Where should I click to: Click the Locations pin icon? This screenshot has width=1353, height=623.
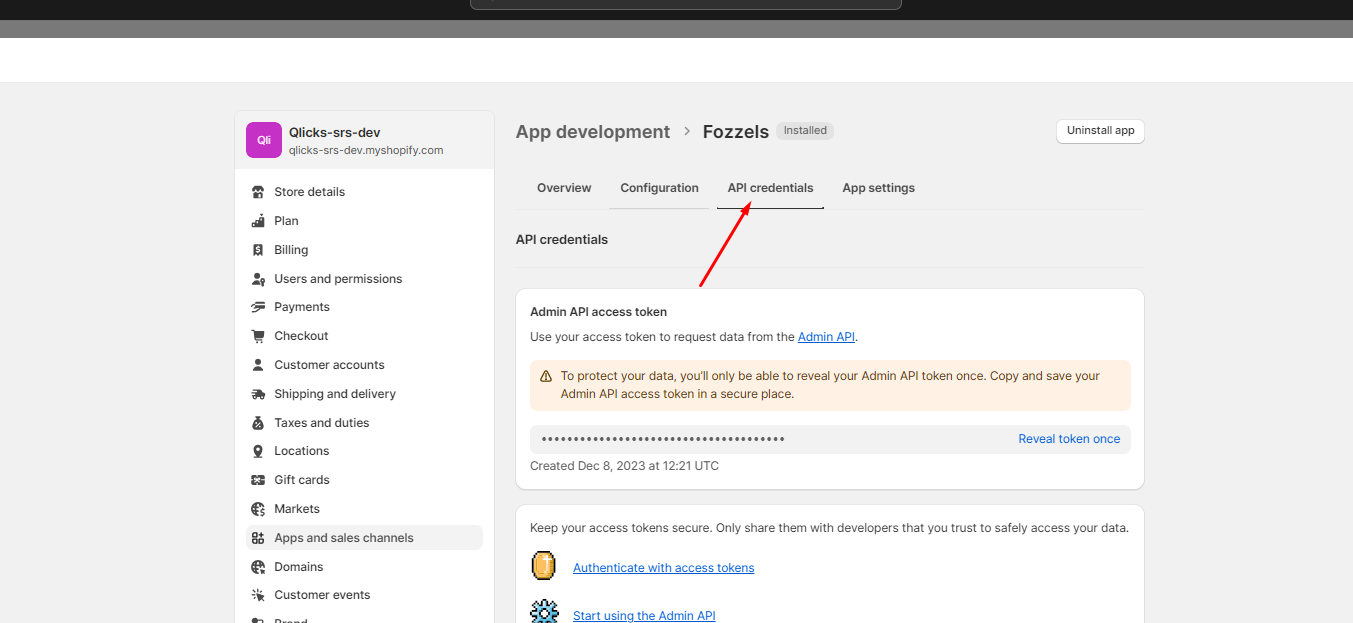258,451
